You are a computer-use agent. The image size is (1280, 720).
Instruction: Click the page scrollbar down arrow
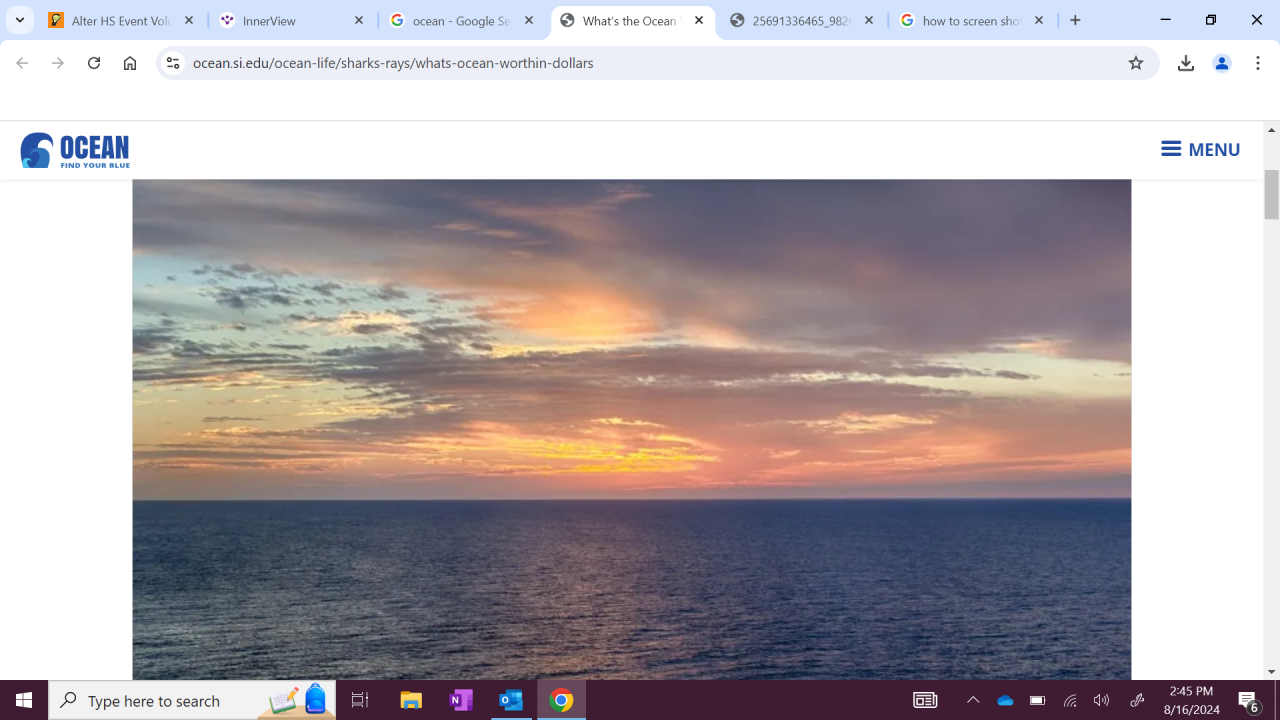pyautogui.click(x=1272, y=672)
